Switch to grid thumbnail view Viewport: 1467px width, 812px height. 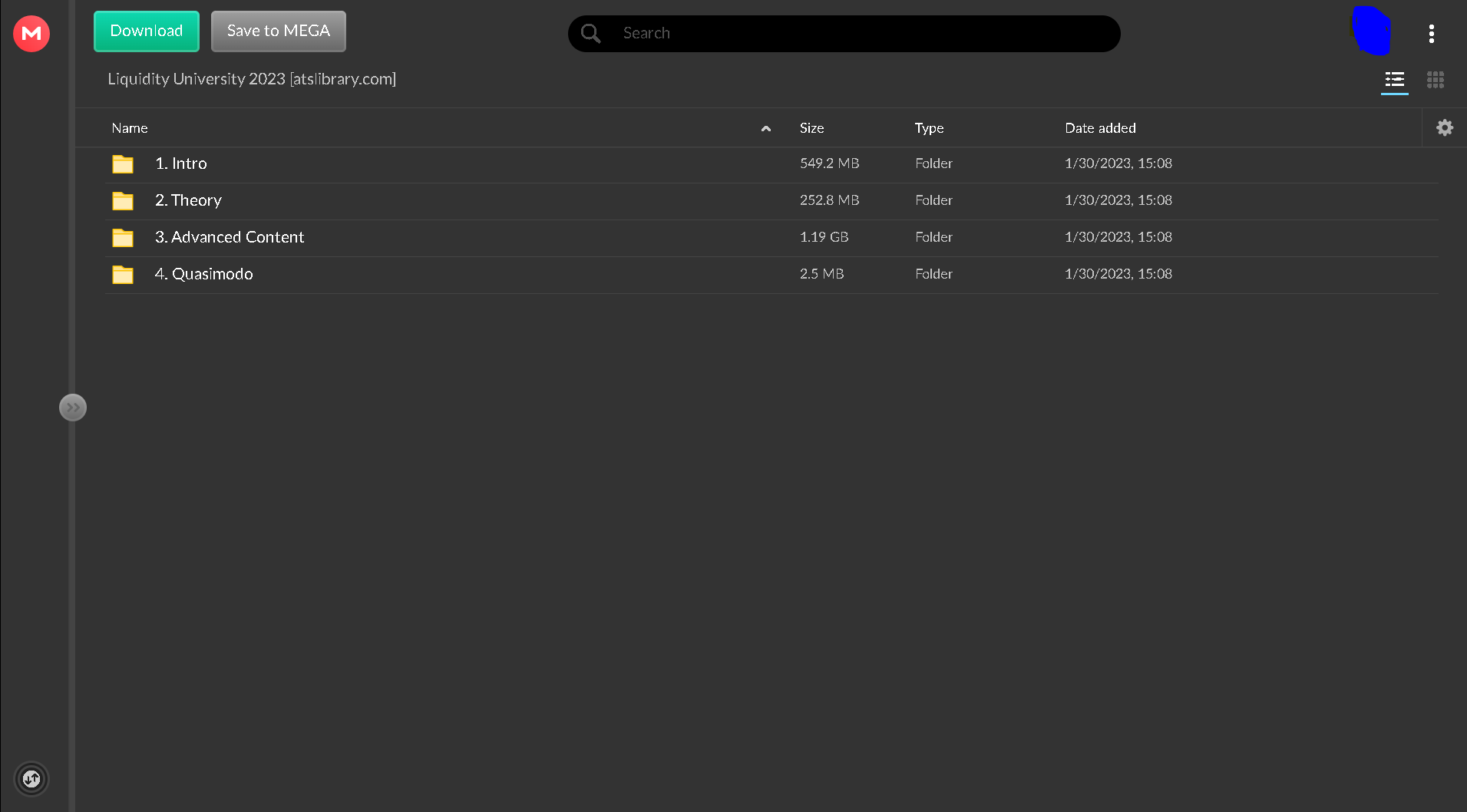click(1435, 80)
